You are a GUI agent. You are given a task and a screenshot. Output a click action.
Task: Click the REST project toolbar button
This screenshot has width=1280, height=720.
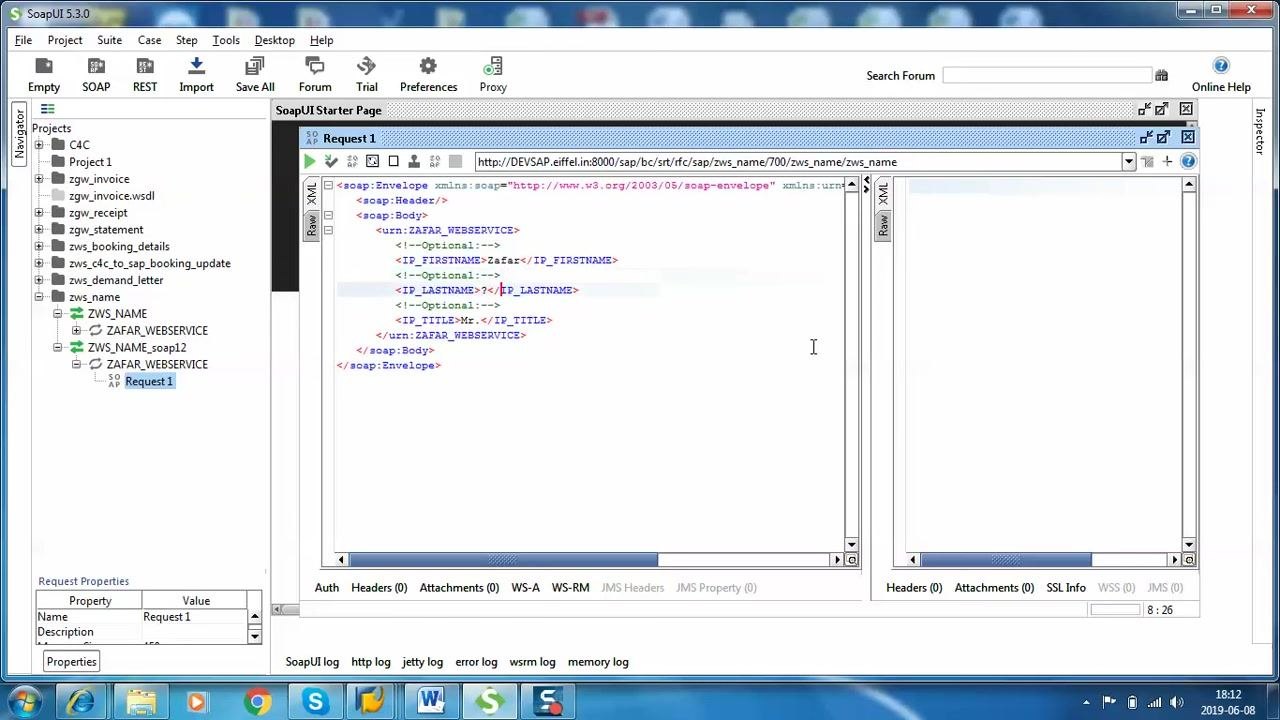[145, 75]
